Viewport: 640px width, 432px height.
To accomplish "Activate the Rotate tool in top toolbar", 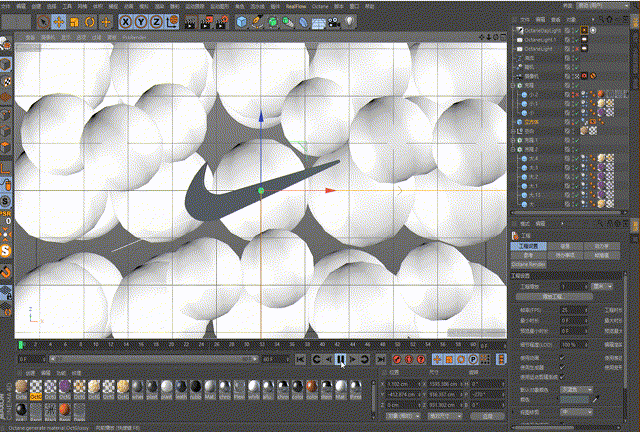I will point(89,22).
